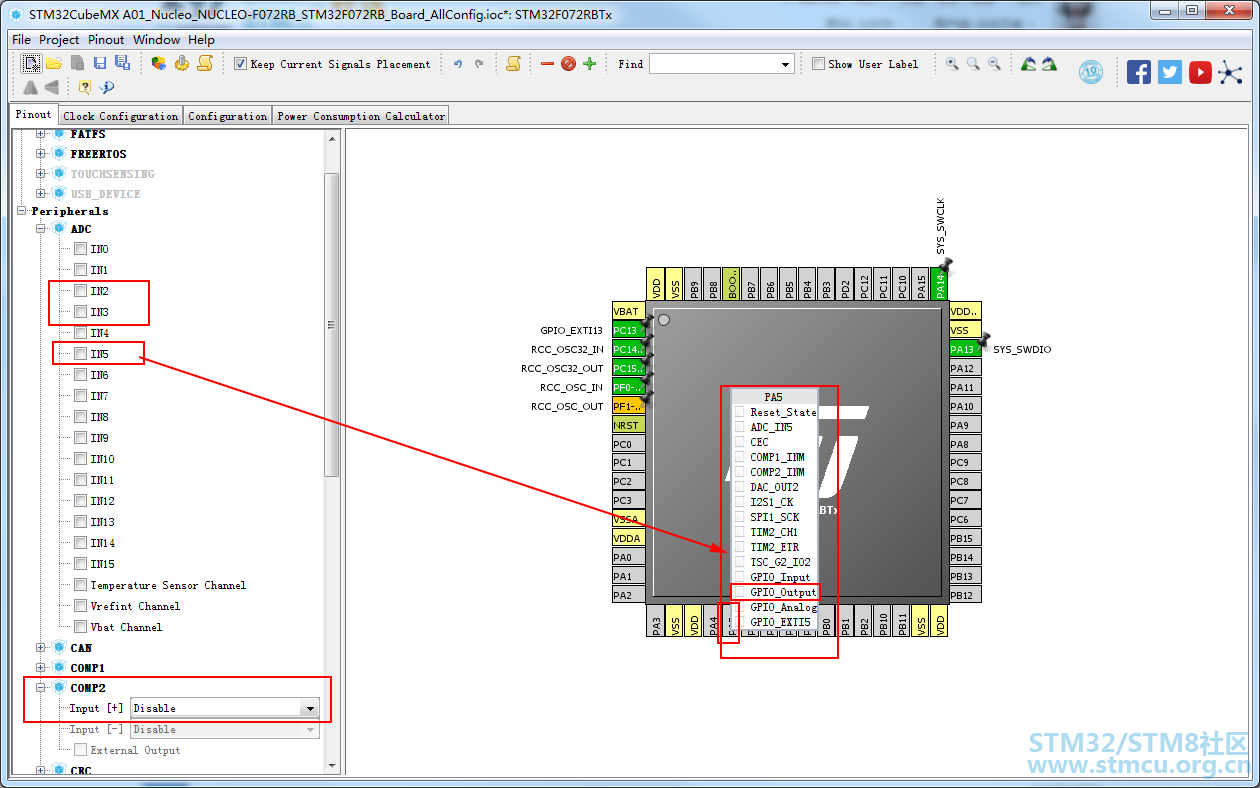Click the green plus expand icon
Image resolution: width=1260 pixels, height=788 pixels.
[589, 64]
